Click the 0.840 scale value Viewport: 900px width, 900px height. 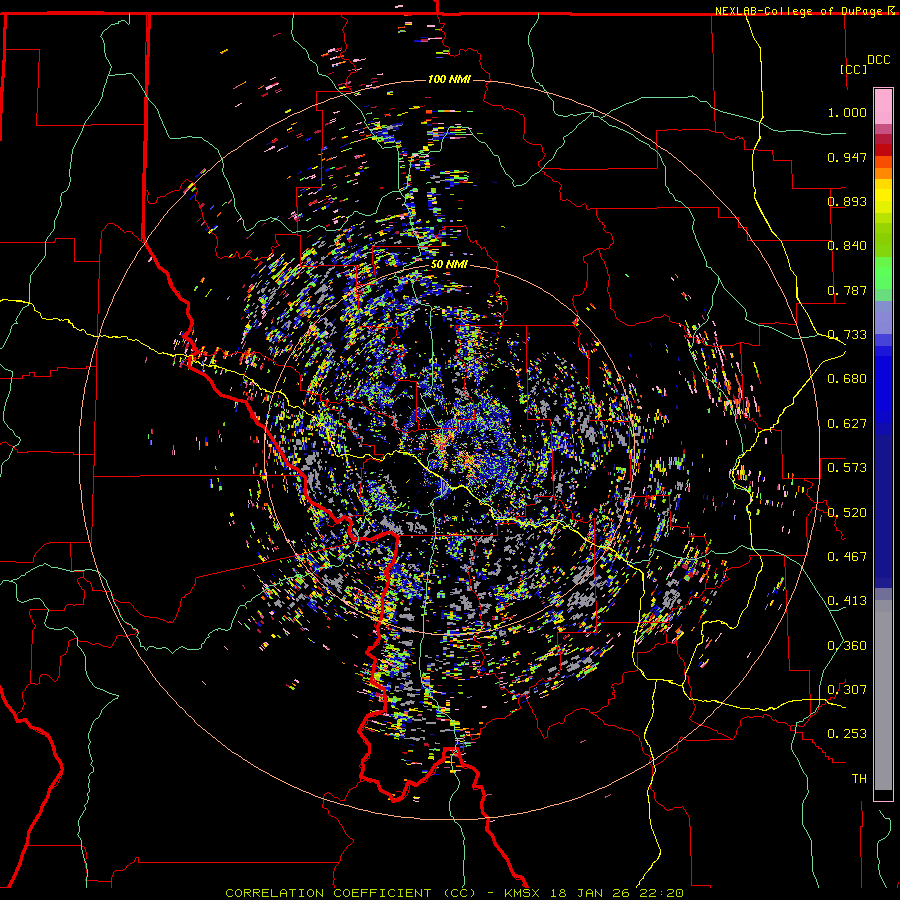tap(847, 246)
